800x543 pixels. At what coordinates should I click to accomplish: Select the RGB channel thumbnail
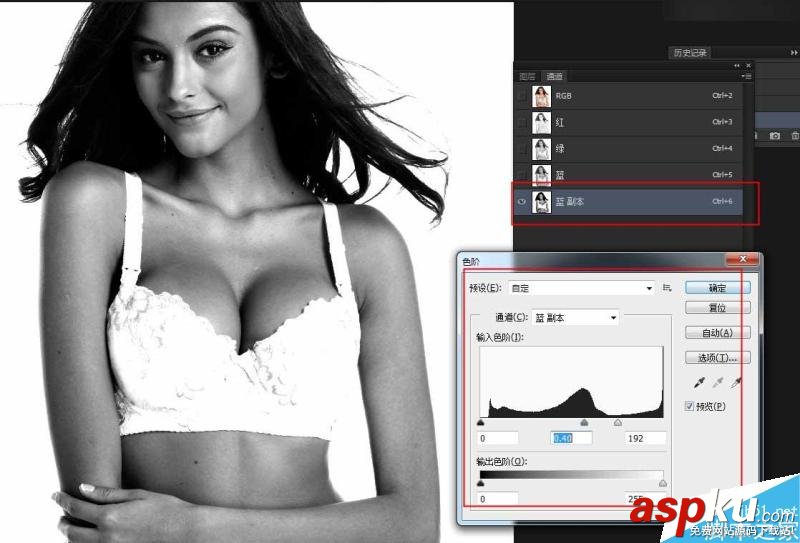(x=541, y=96)
